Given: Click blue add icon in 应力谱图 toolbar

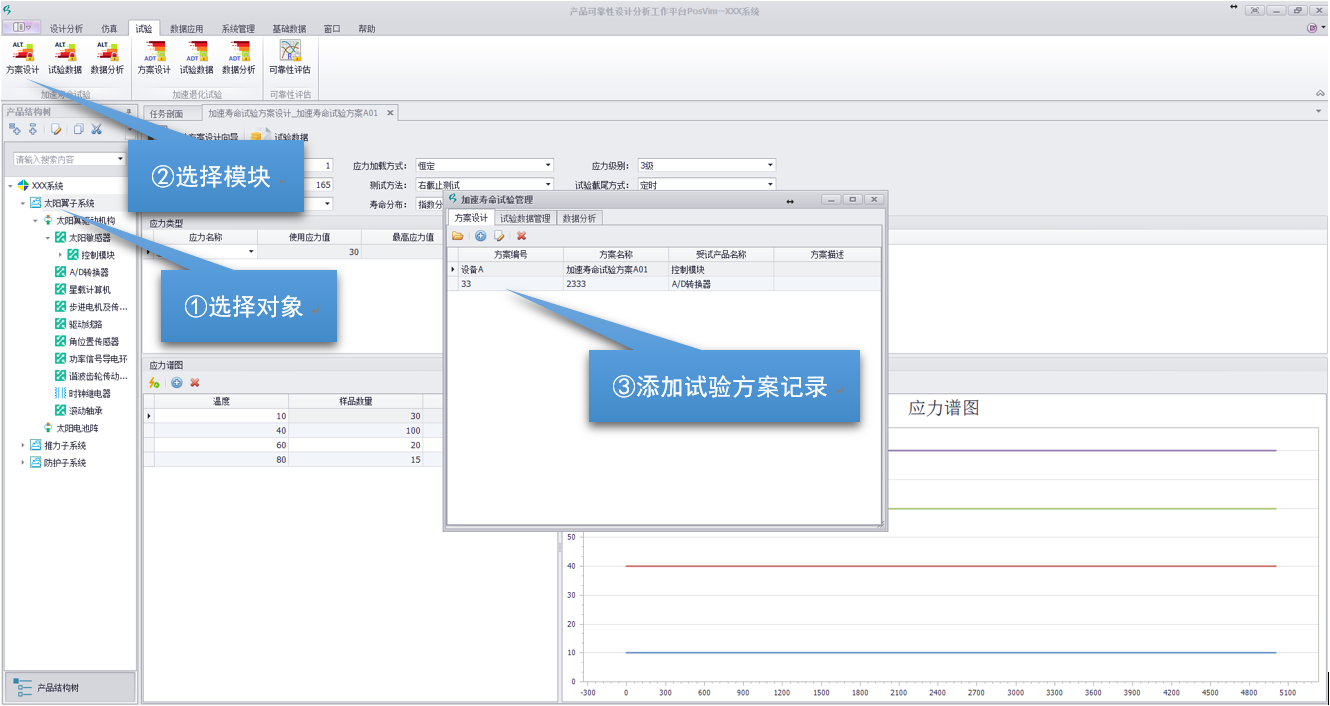Looking at the screenshot, I should point(177,383).
